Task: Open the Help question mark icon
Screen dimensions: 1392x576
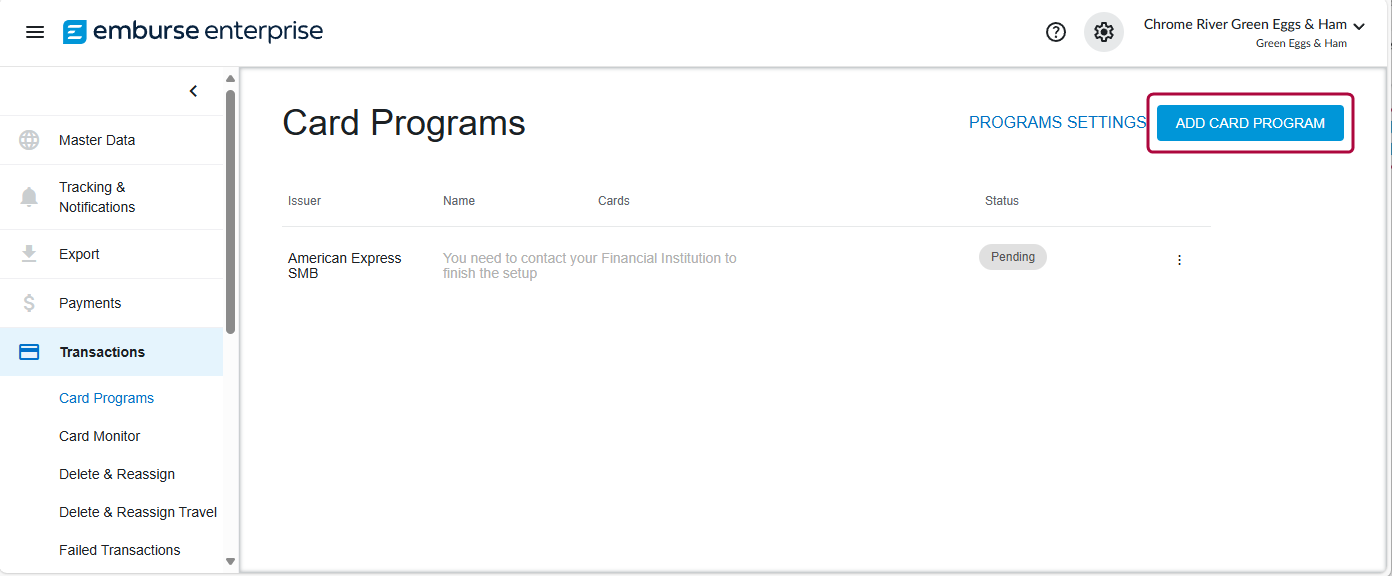Action: point(1055,31)
